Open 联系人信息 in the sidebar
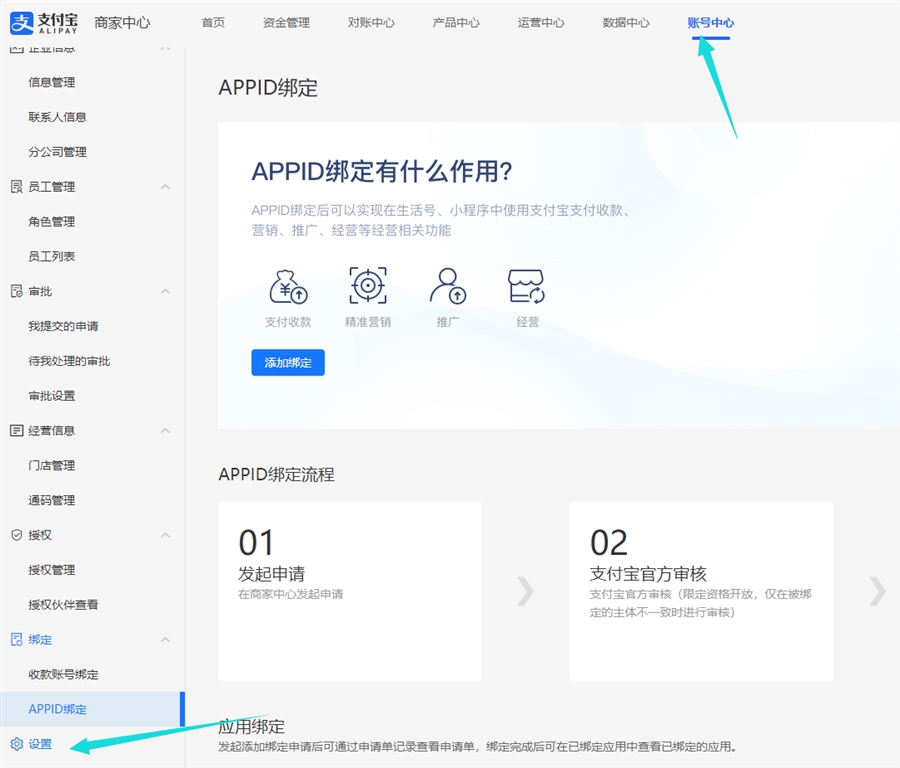Viewport: 900px width, 768px height. tap(57, 117)
